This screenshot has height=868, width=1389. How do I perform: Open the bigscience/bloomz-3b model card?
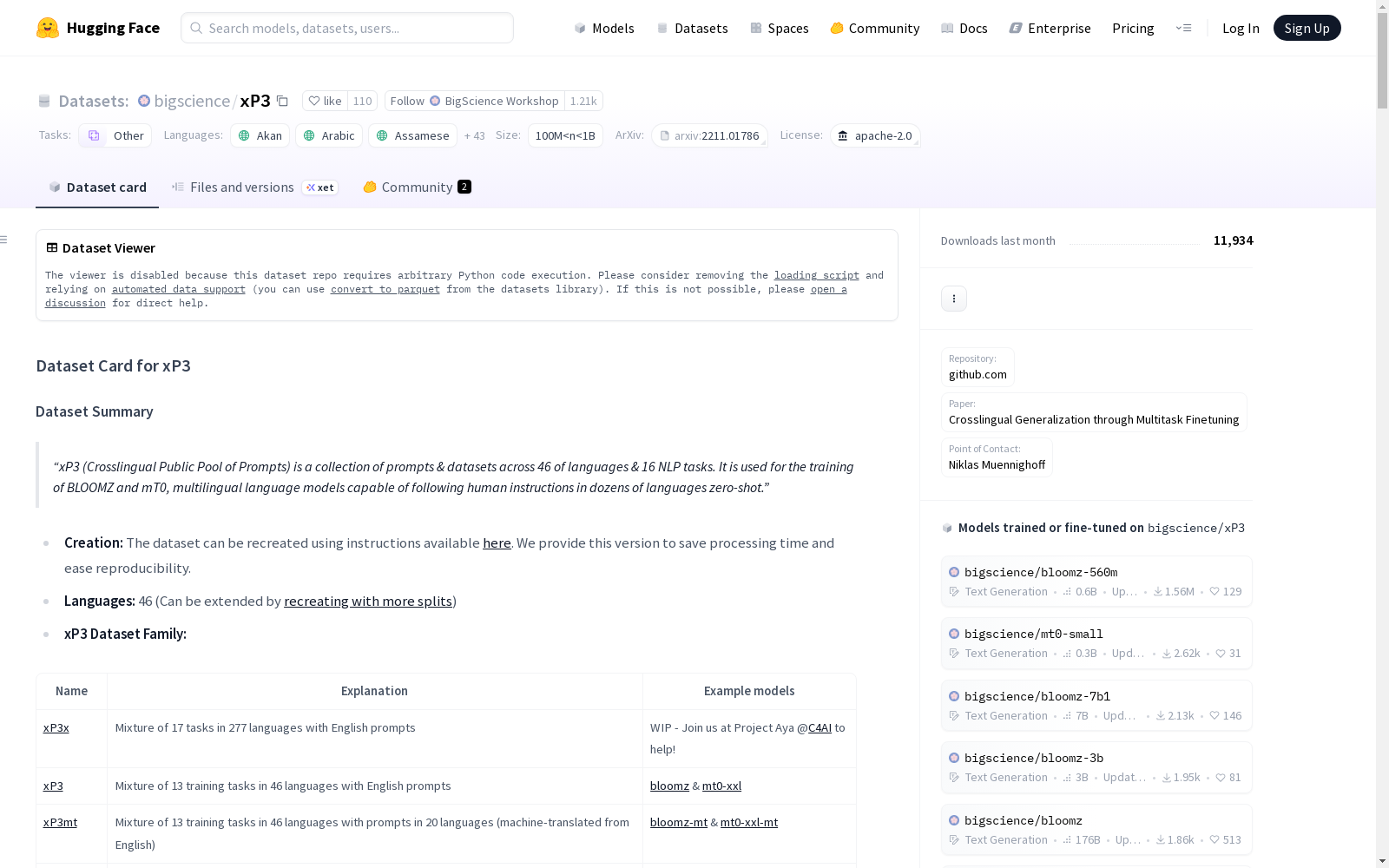[1096, 767]
